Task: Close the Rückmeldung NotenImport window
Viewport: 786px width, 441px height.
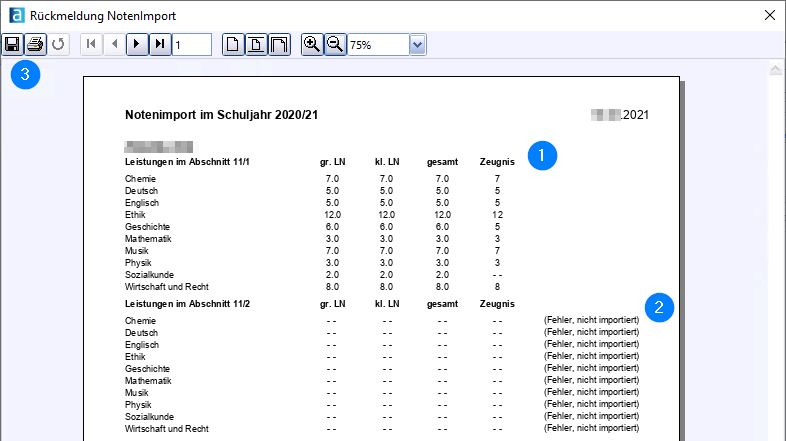Action: point(770,16)
